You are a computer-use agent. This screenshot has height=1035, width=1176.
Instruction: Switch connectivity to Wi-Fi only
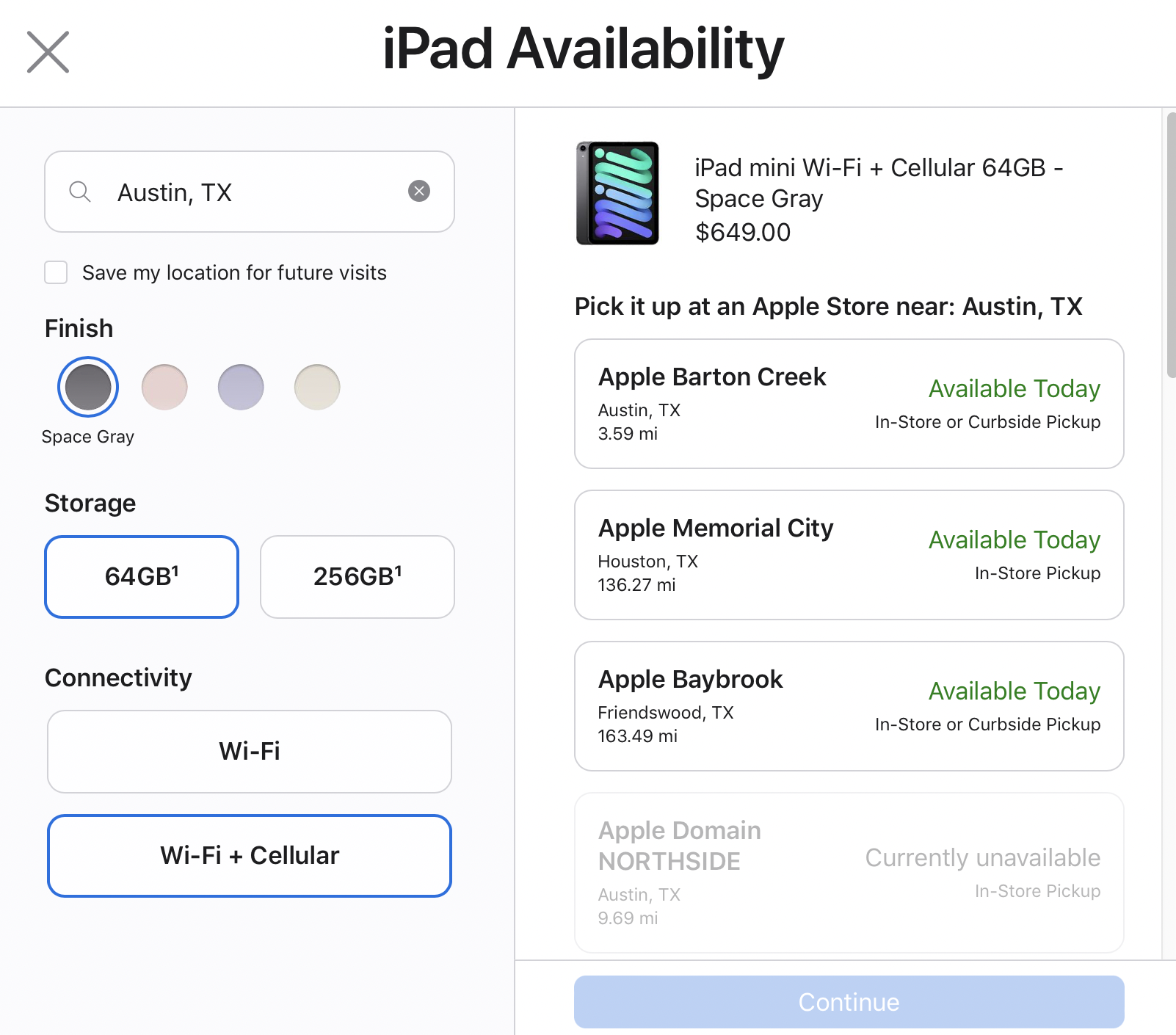point(250,752)
